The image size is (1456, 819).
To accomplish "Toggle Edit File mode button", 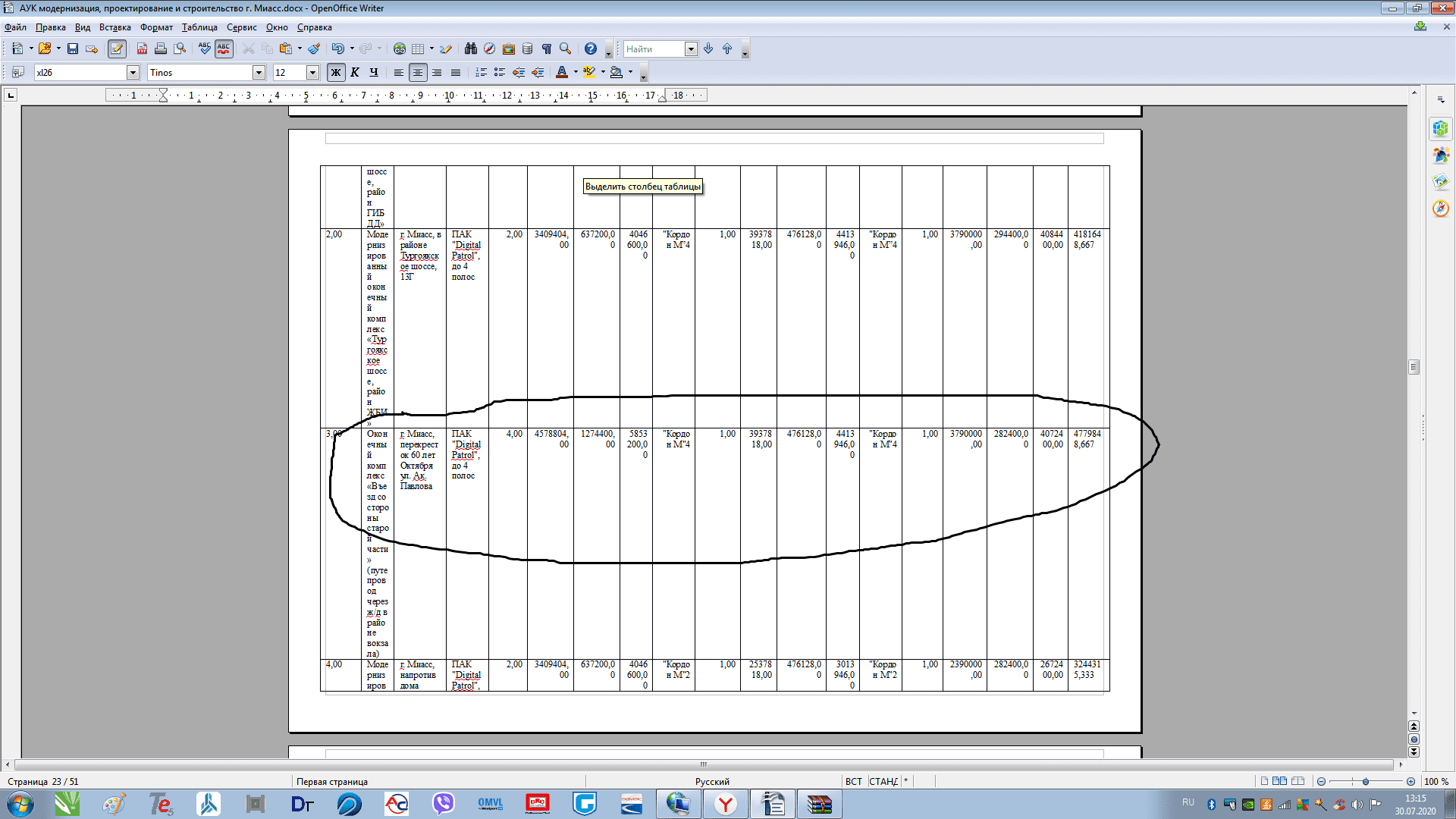I will 117,49.
